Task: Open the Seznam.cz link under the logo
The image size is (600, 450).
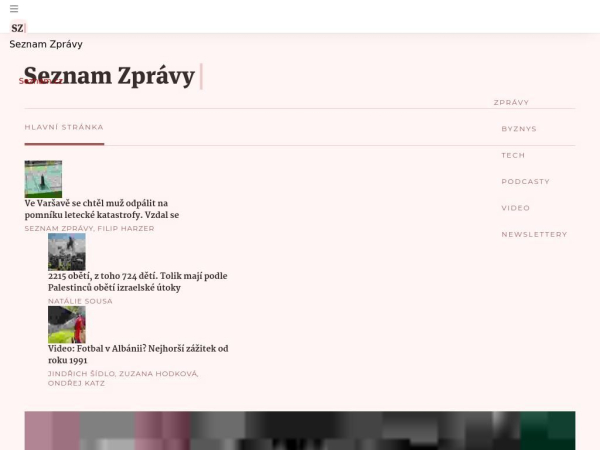Action: (x=41, y=81)
